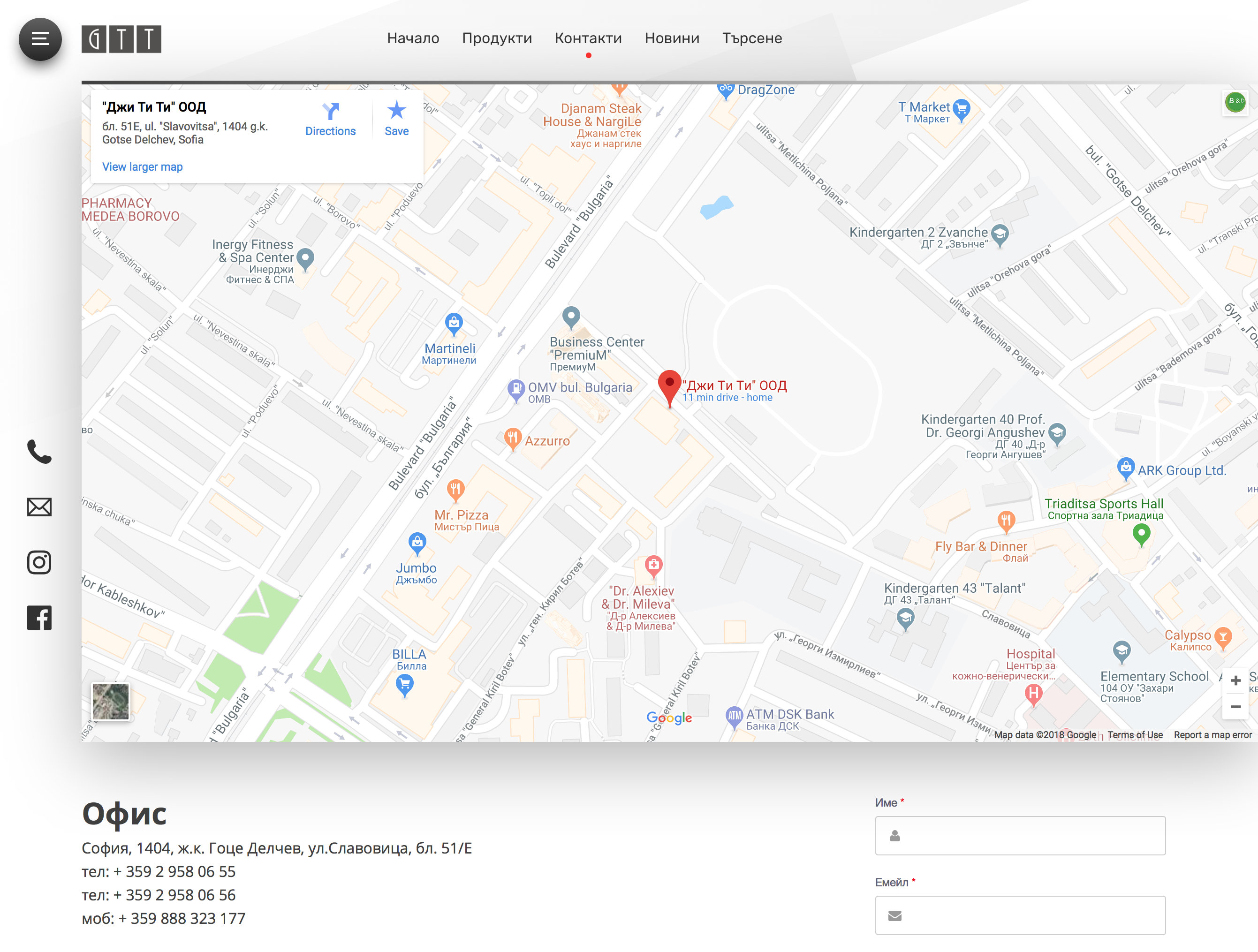Open the Facebook sidebar icon
The image size is (1258, 952).
39,617
